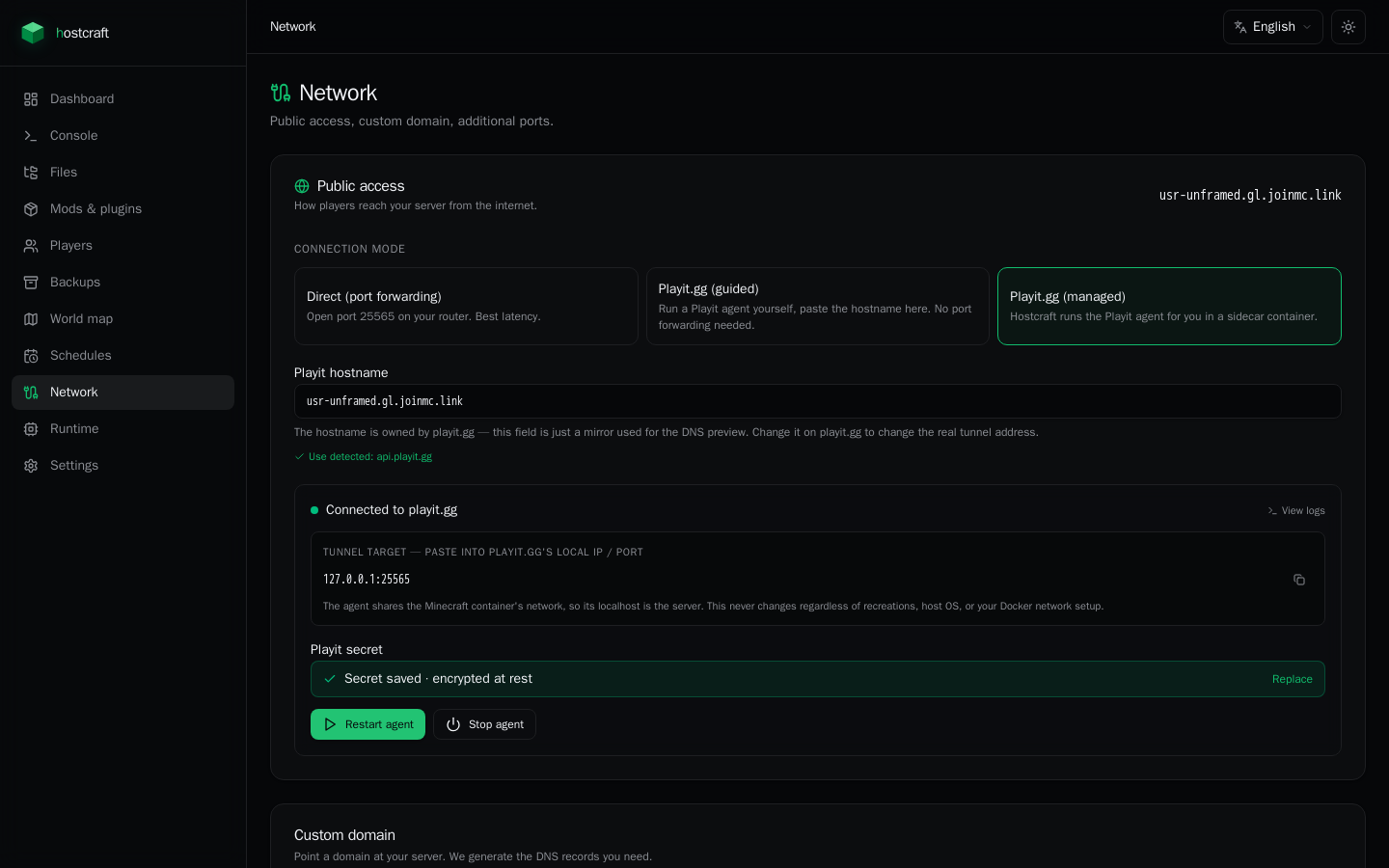The image size is (1389, 868).
Task: Open Backups via its archive icon
Action: pyautogui.click(x=31, y=283)
